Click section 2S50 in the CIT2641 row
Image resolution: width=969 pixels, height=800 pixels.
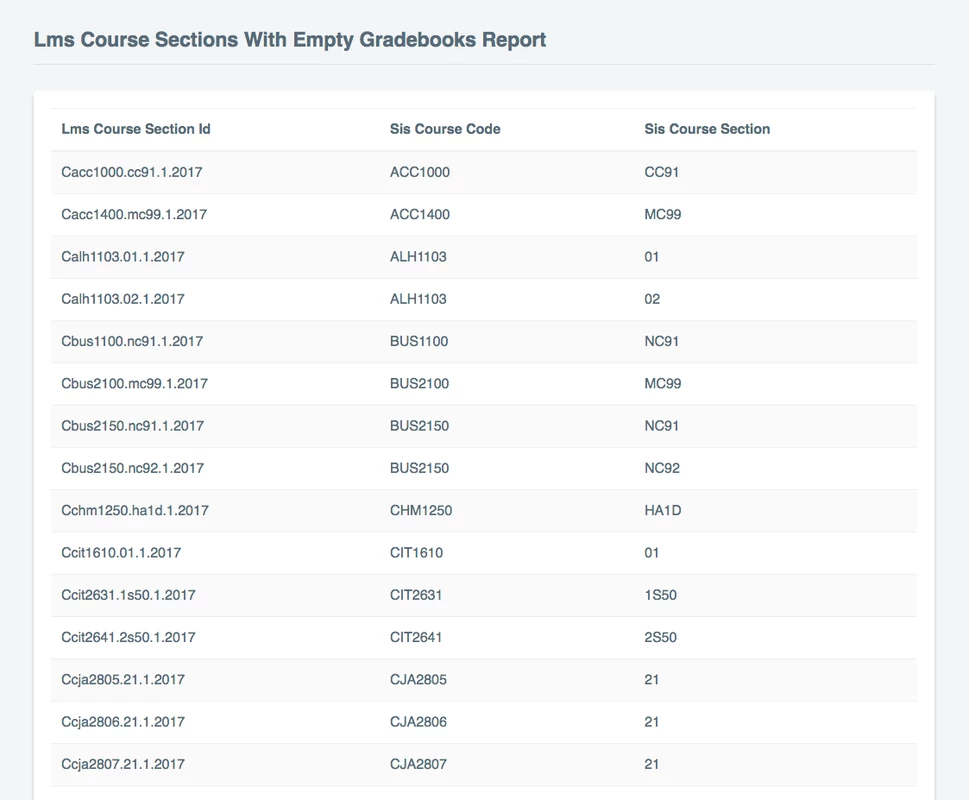click(661, 638)
